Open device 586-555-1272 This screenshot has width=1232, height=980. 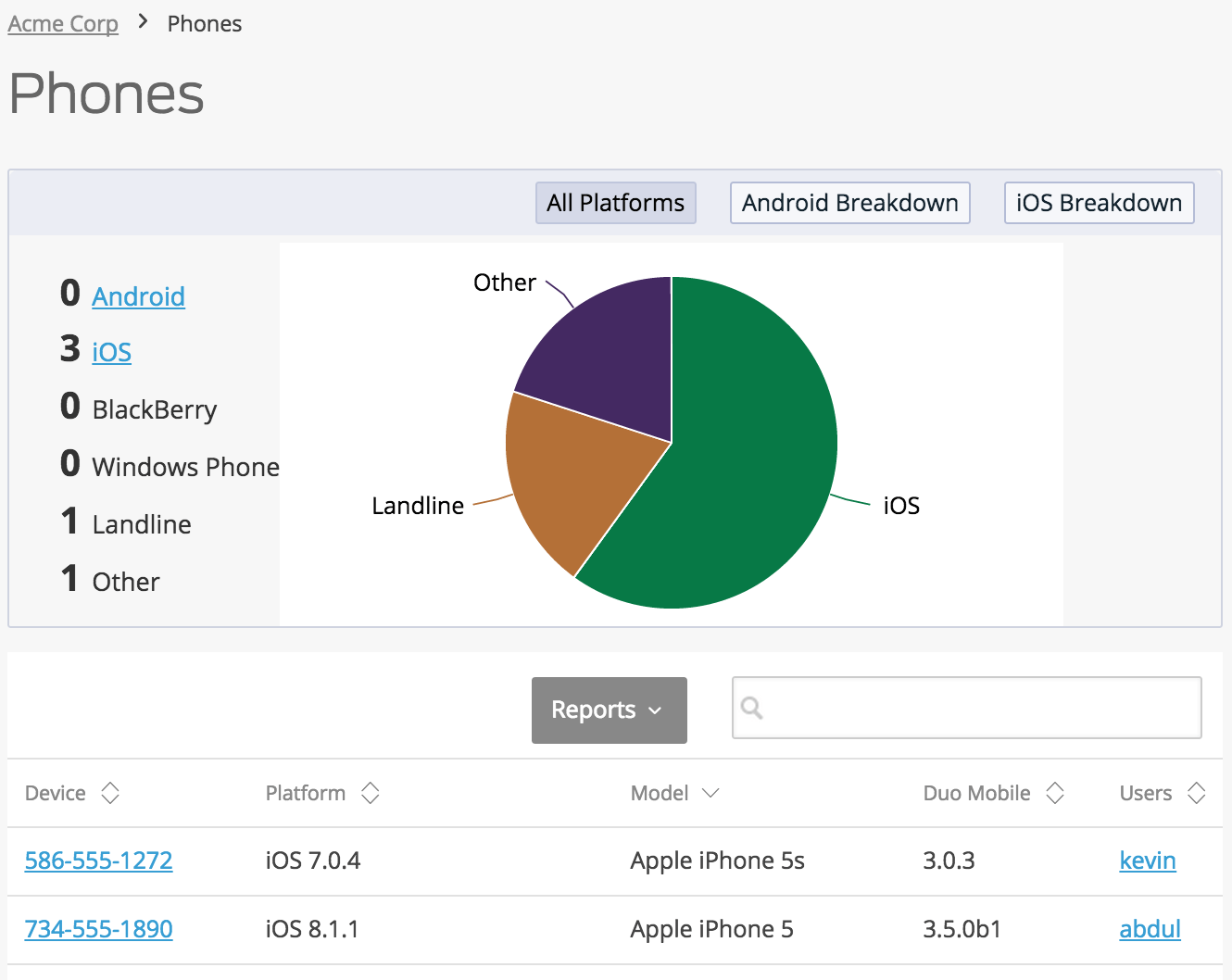click(x=99, y=861)
